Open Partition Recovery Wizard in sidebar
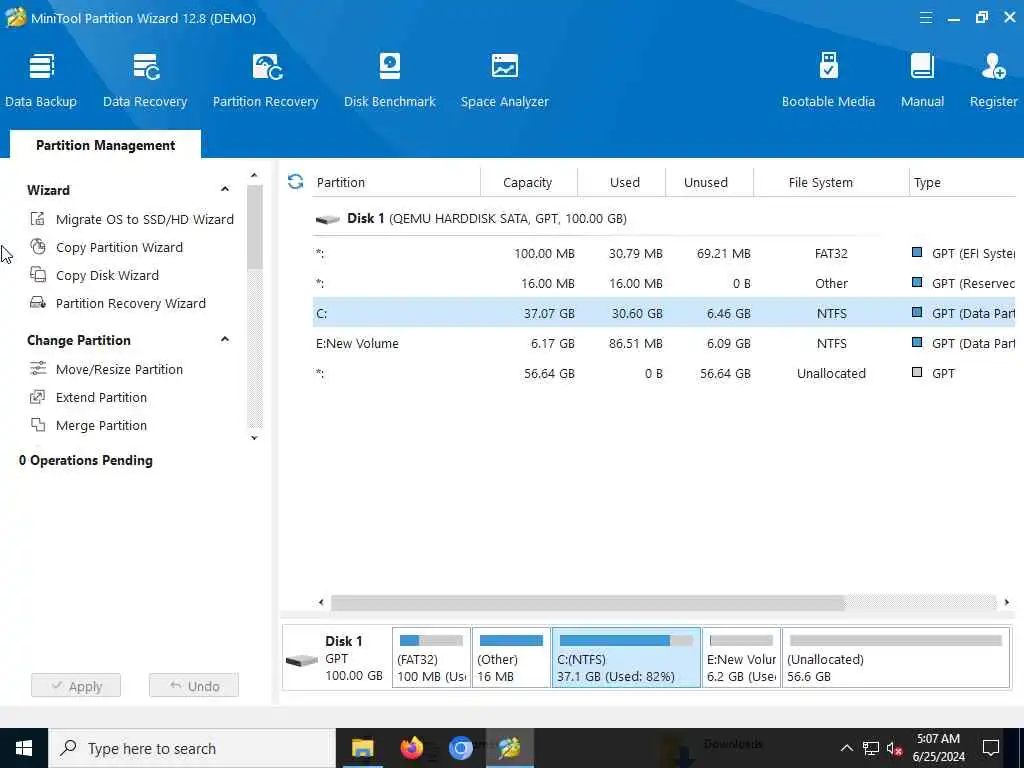 [x=118, y=304]
